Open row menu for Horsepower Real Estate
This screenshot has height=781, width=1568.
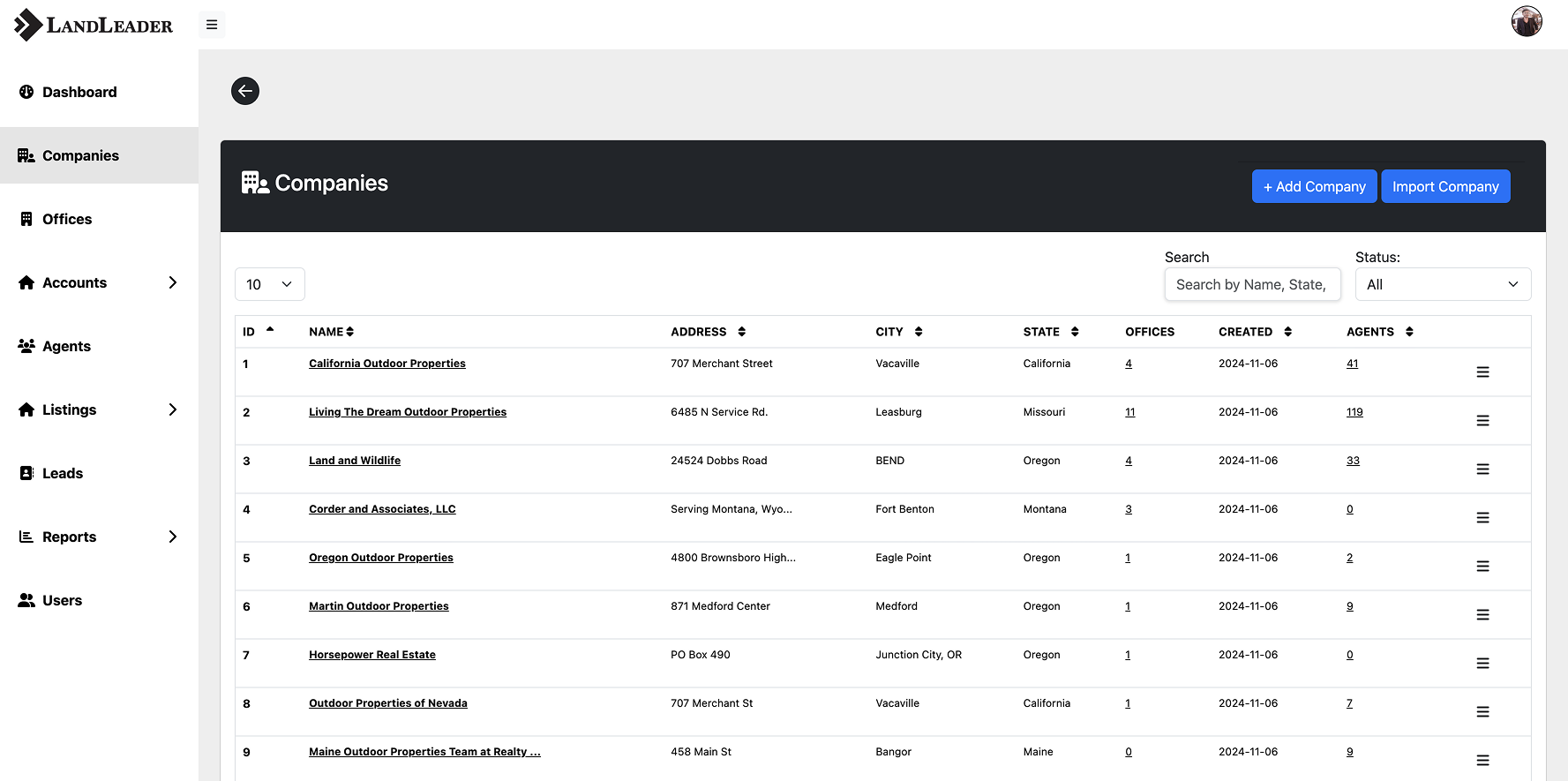coord(1482,664)
